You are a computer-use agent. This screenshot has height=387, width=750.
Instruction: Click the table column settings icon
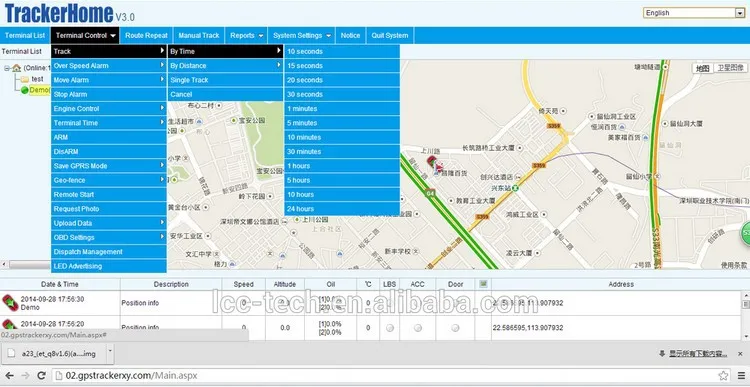click(x=483, y=284)
